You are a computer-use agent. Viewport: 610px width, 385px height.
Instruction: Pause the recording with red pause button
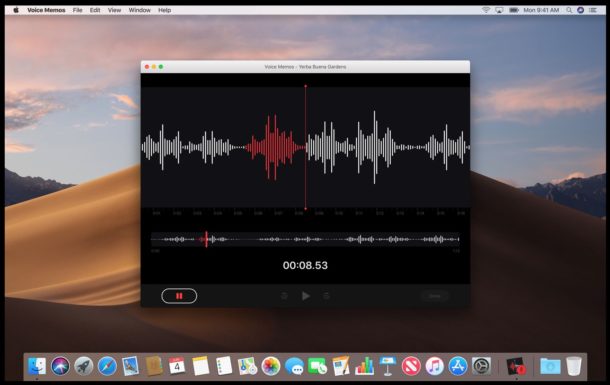tap(179, 296)
